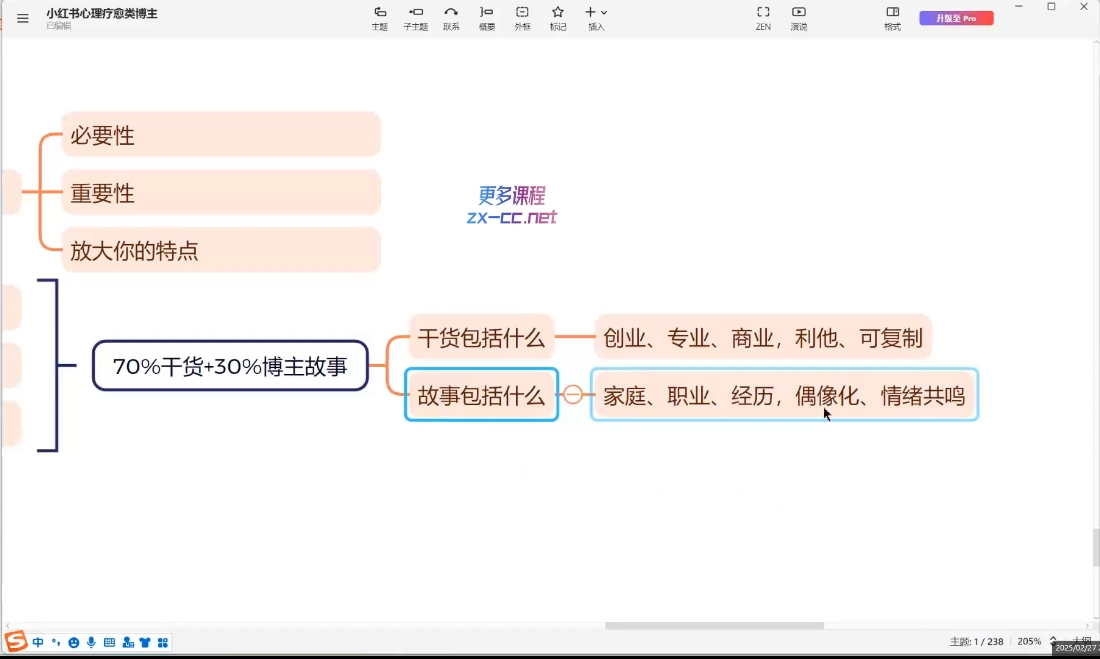Select the 故事包括什么 topic node

coord(481,394)
